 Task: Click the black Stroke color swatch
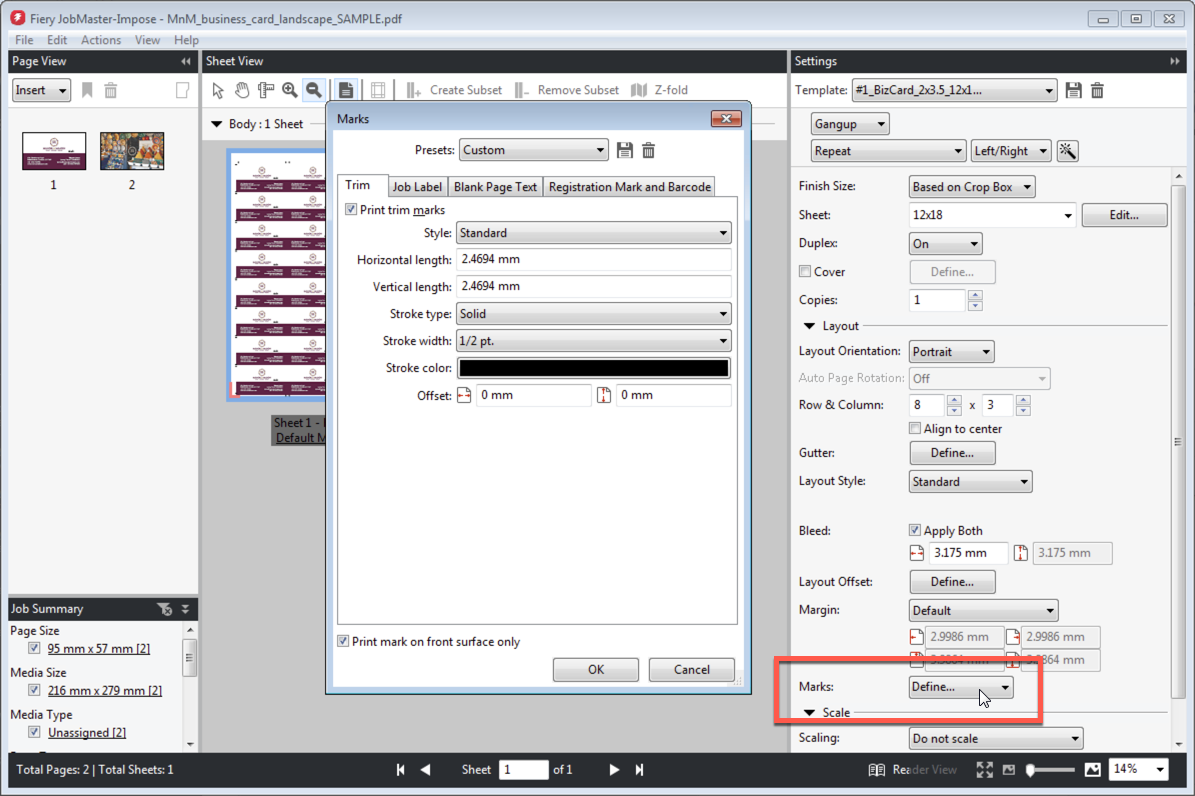pos(593,368)
